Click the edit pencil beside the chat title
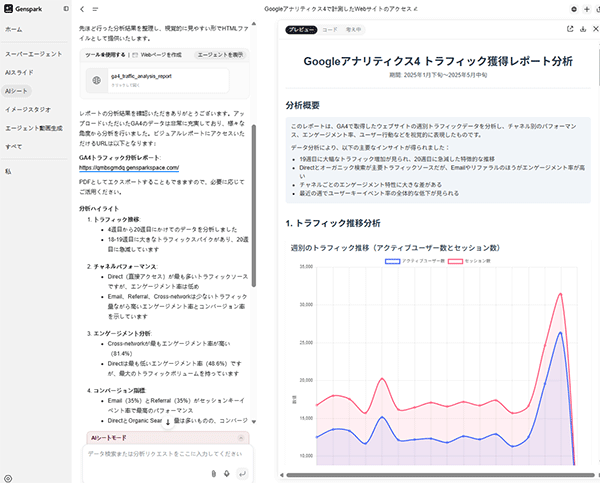Image resolution: width=600 pixels, height=483 pixels. point(416,9)
